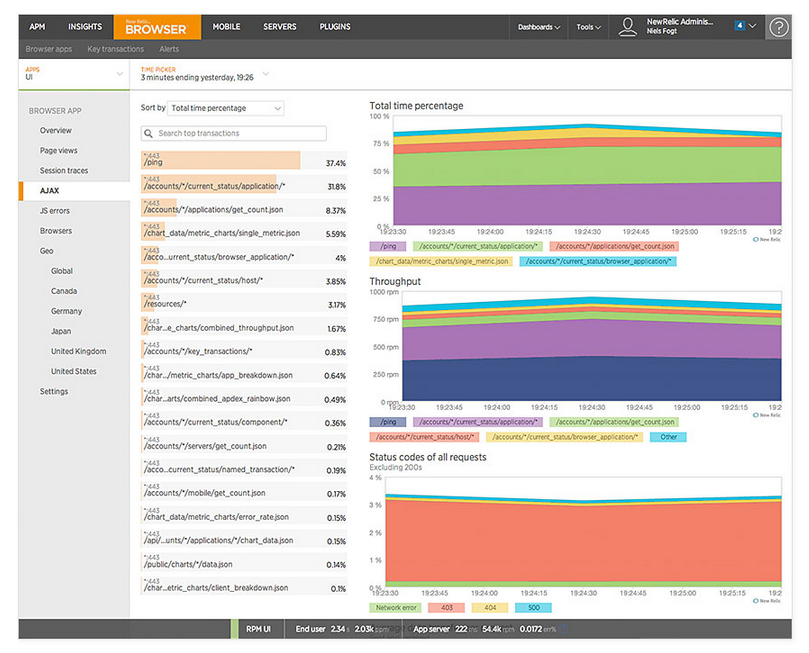809x653 pixels.
Task: Open the help question mark icon
Action: coord(779,27)
